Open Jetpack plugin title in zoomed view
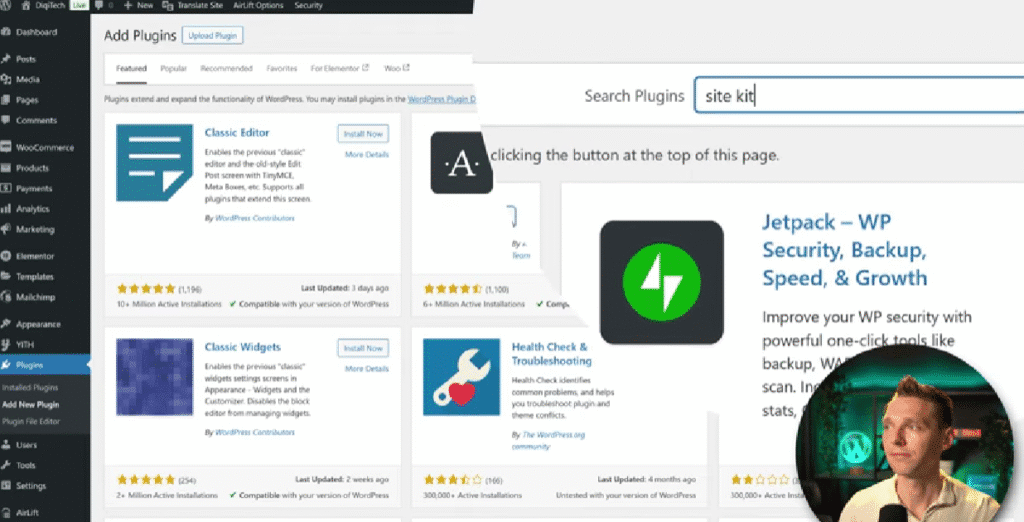Screen dimensions: 1024x522 click(845, 250)
